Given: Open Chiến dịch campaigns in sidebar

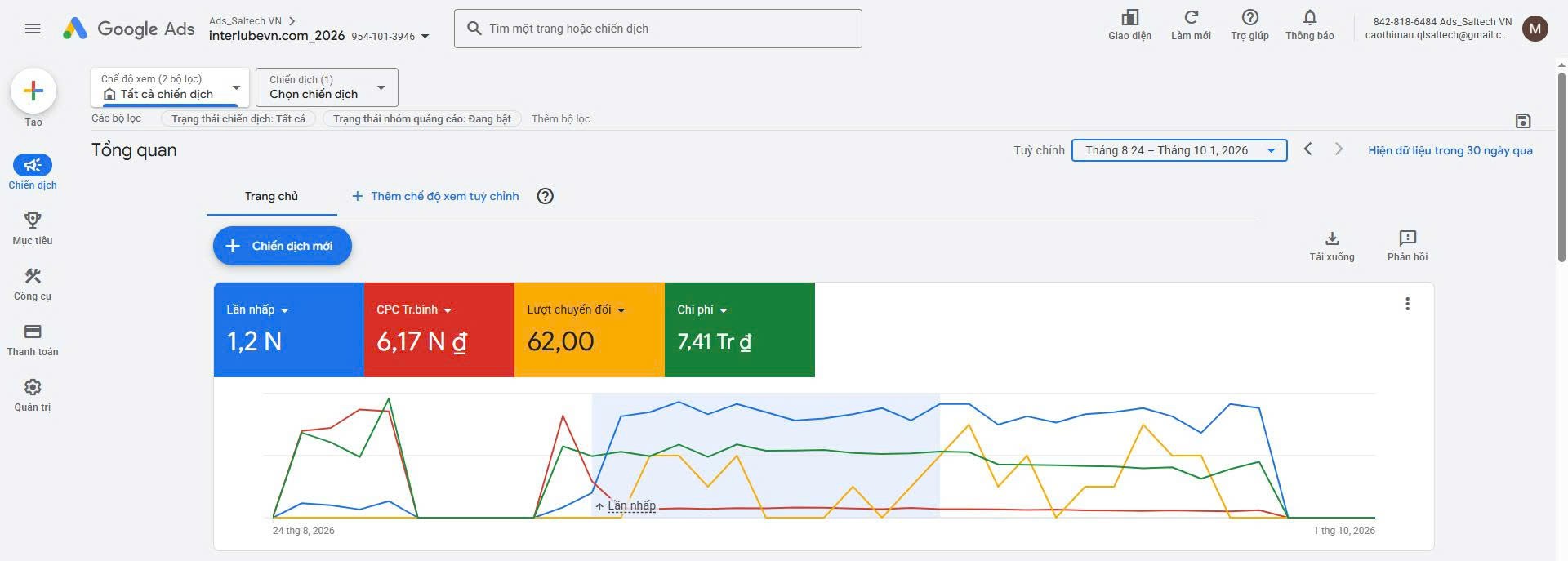Looking at the screenshot, I should (x=33, y=172).
